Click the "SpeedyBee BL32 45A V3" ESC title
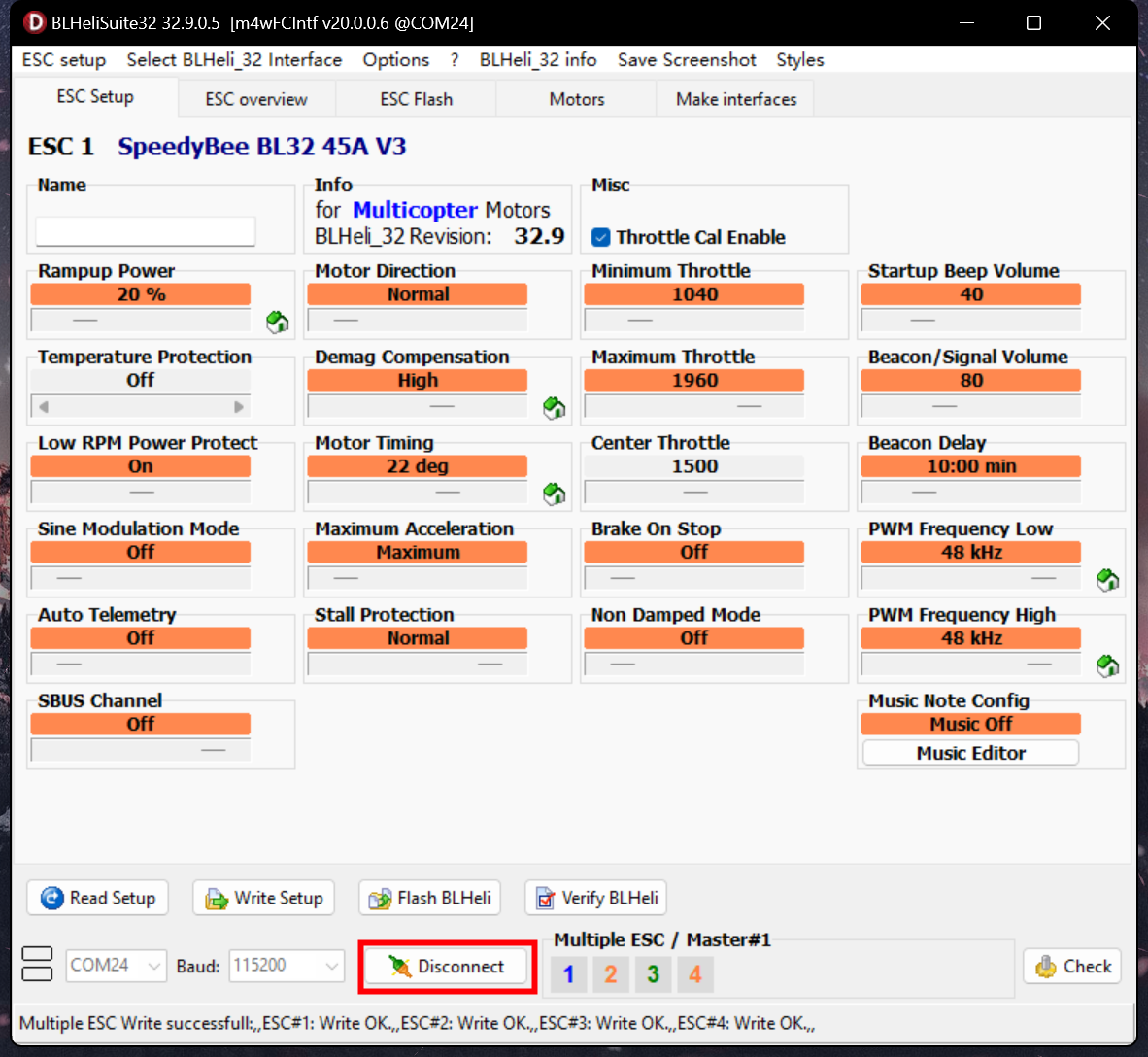 pos(261,147)
